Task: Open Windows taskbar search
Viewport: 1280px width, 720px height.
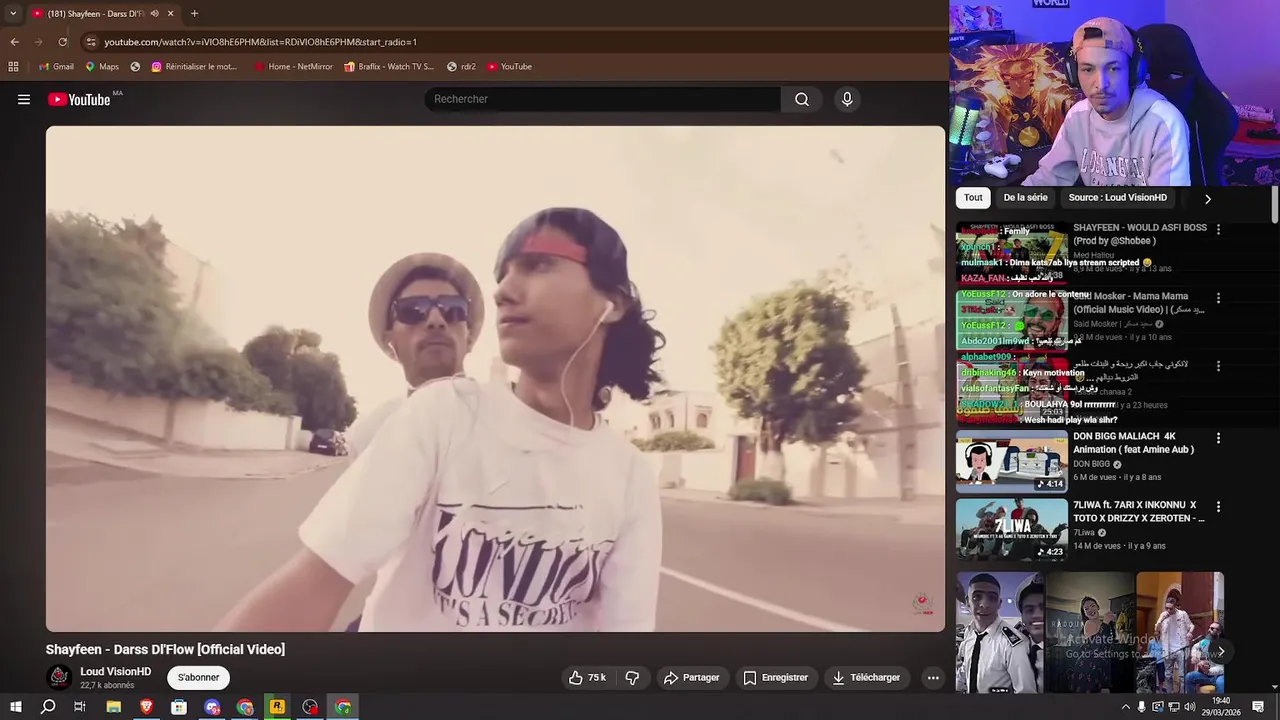Action: pos(47,707)
